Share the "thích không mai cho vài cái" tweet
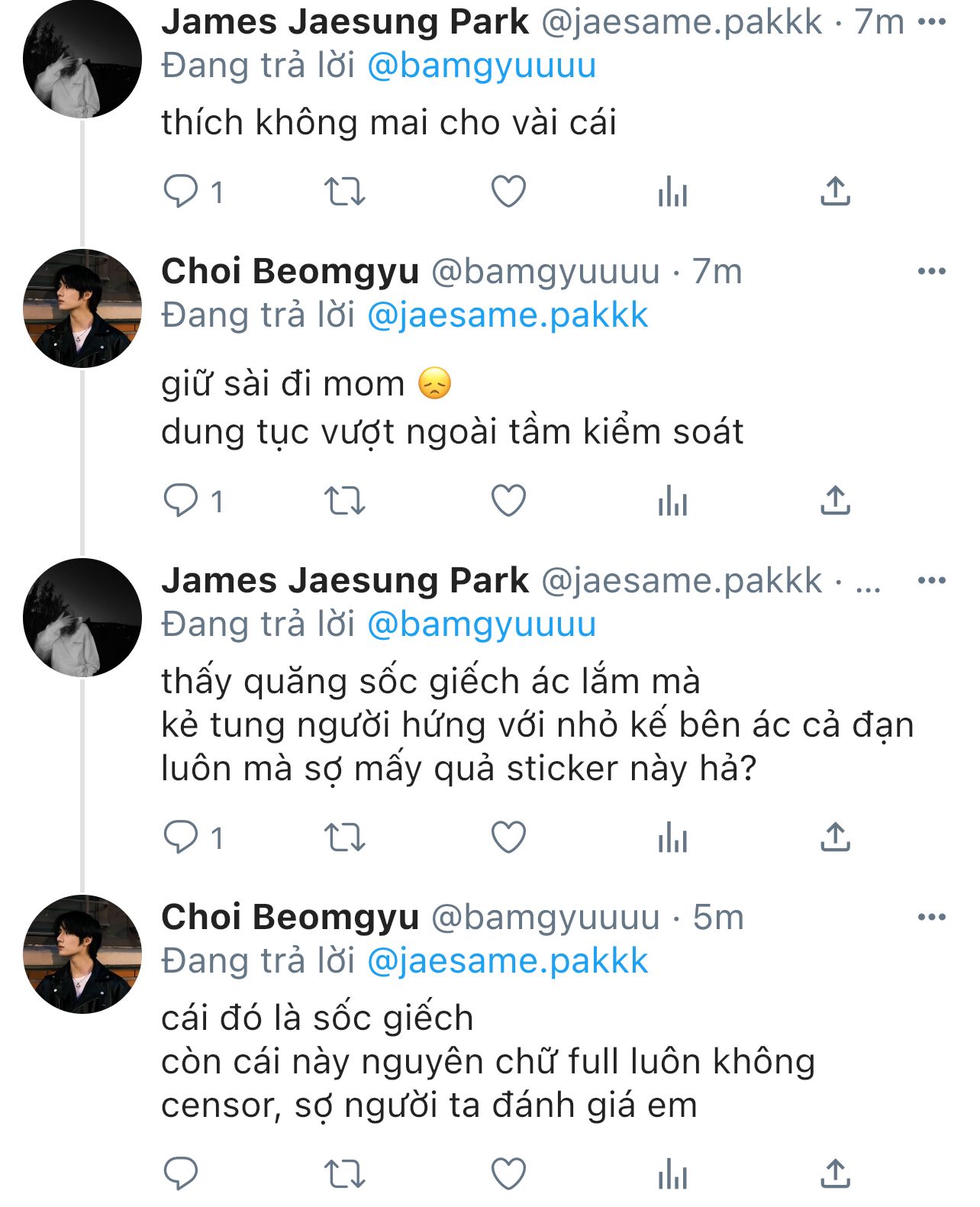The image size is (980, 1207). 835,192
